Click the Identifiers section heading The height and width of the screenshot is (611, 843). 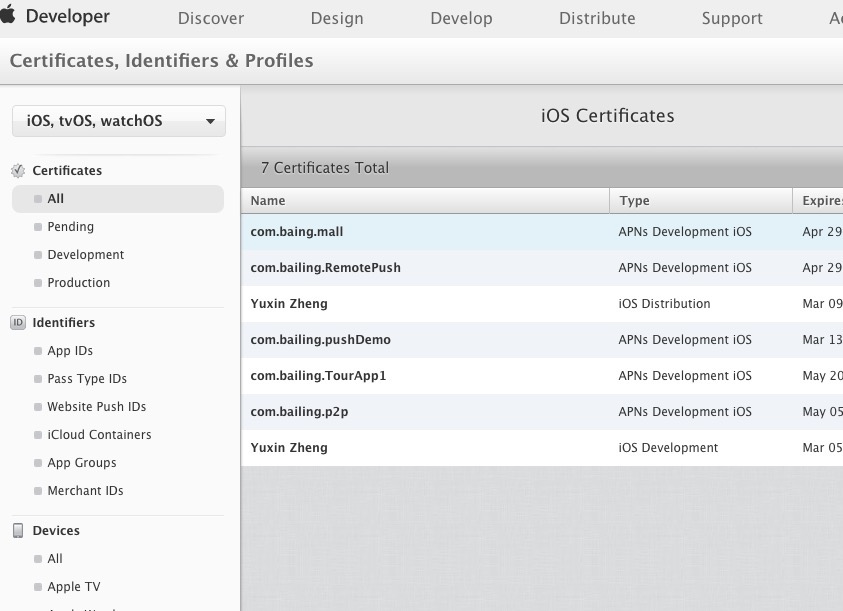63,323
